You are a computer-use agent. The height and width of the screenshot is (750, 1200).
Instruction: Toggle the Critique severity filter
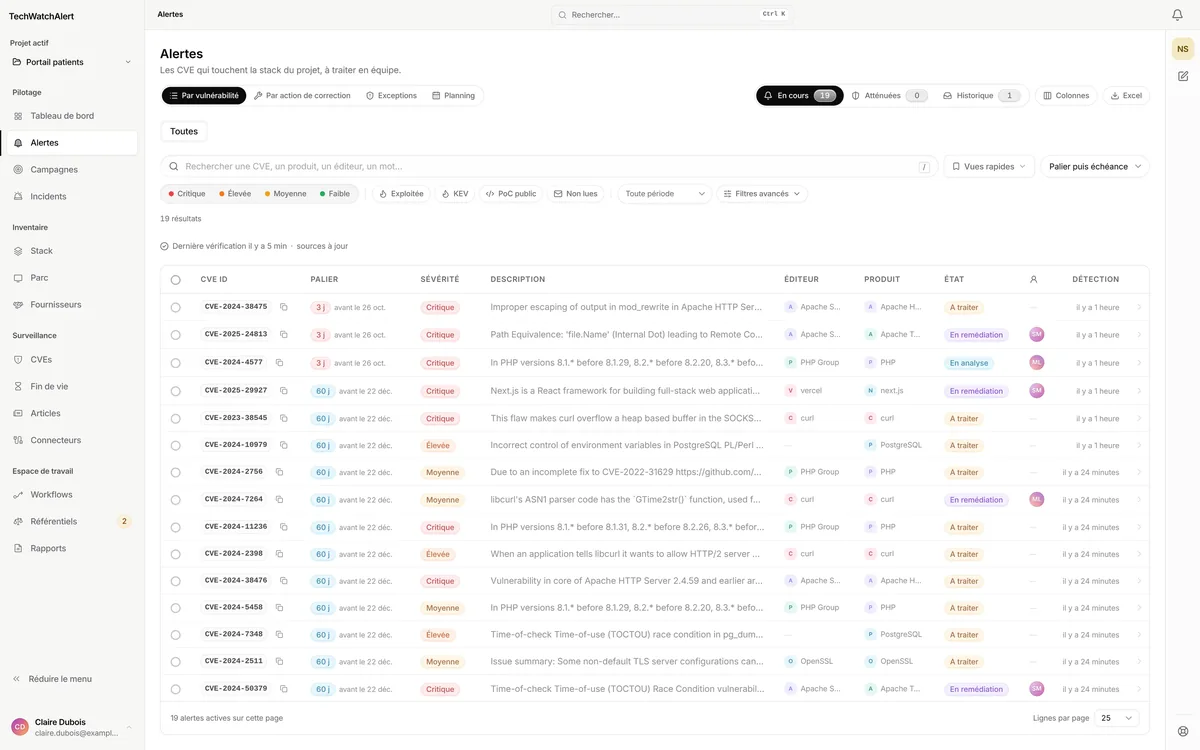187,194
